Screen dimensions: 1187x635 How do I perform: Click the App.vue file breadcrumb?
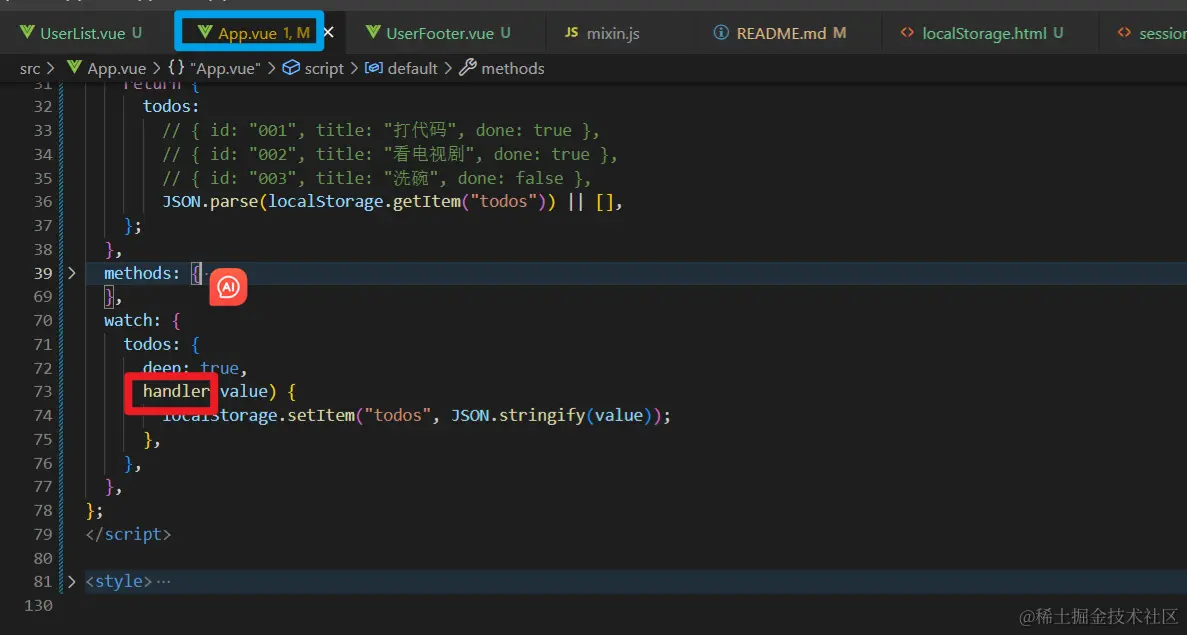pos(117,69)
